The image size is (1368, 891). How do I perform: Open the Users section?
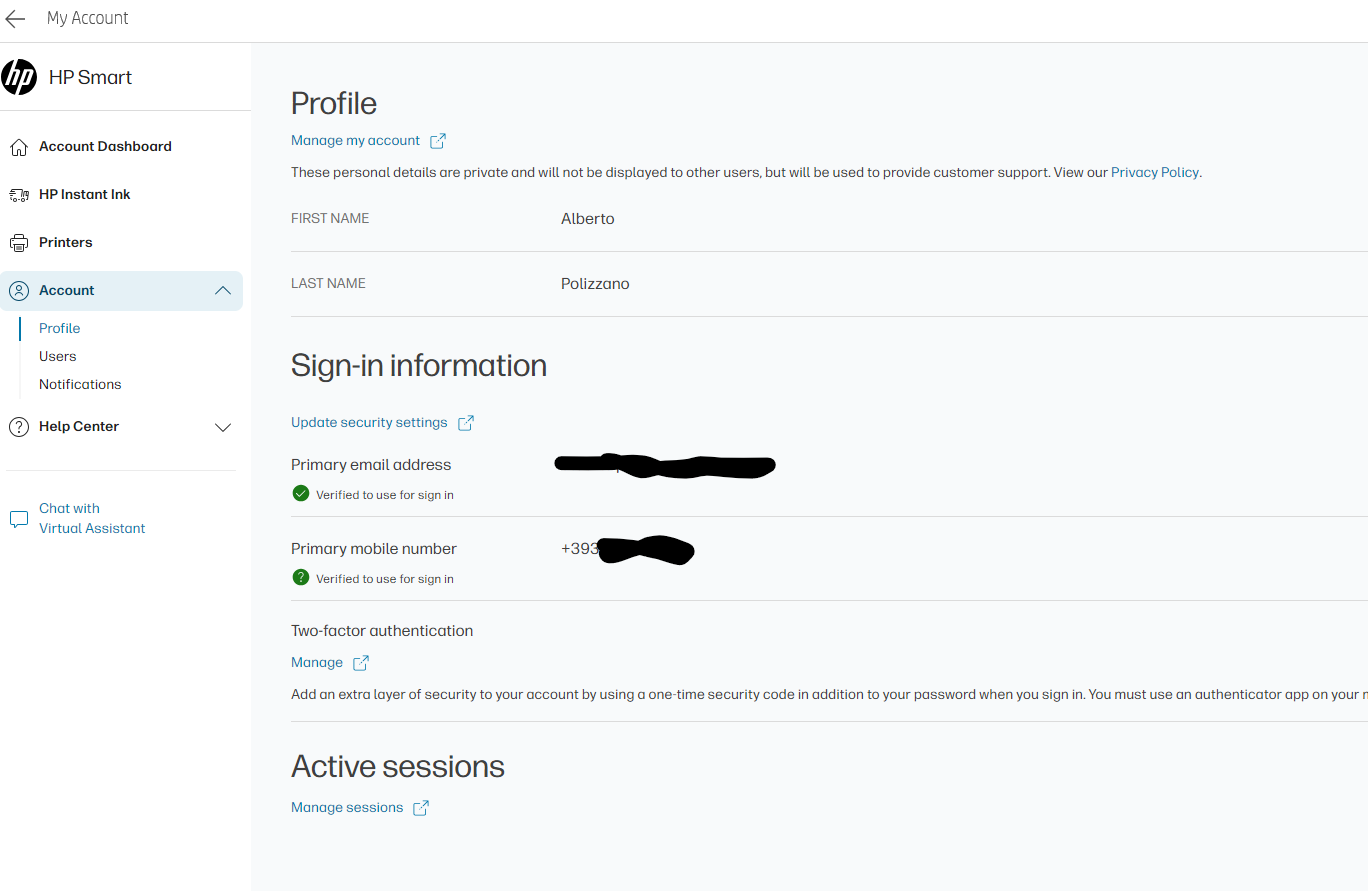click(x=57, y=356)
